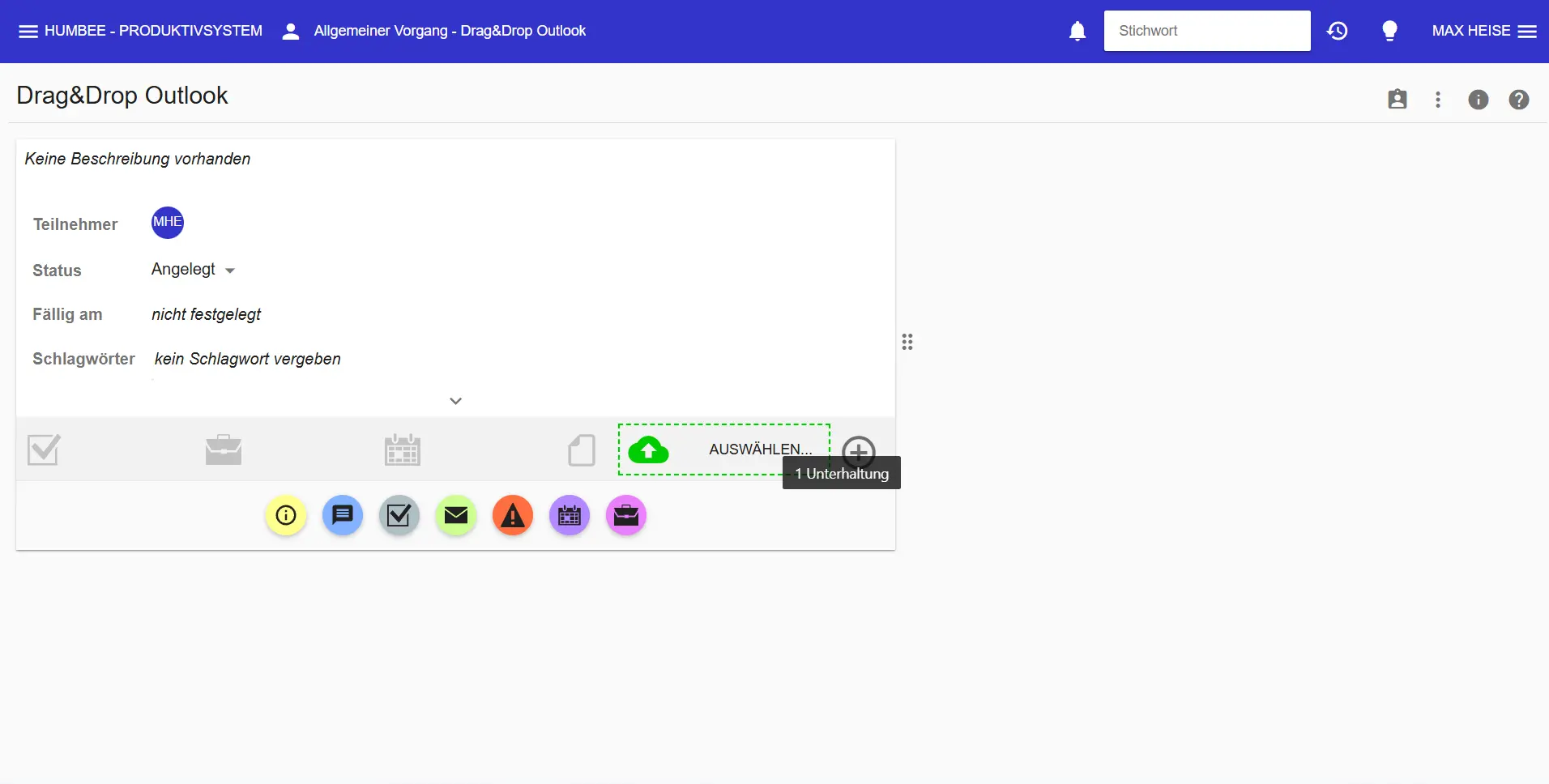
Task: Click the history restore icon beside search
Action: [1338, 30]
